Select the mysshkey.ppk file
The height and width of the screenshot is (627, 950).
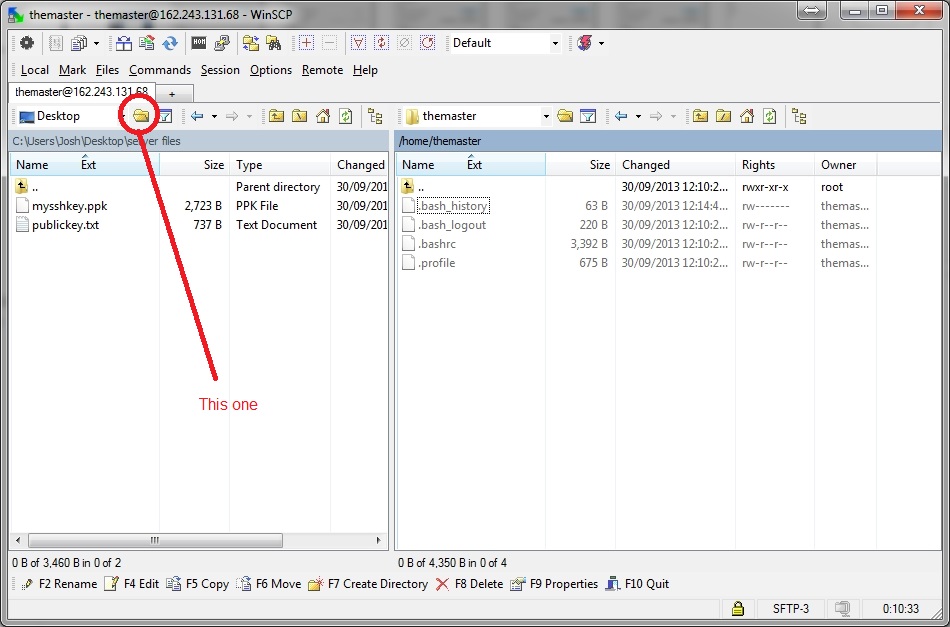pos(70,206)
